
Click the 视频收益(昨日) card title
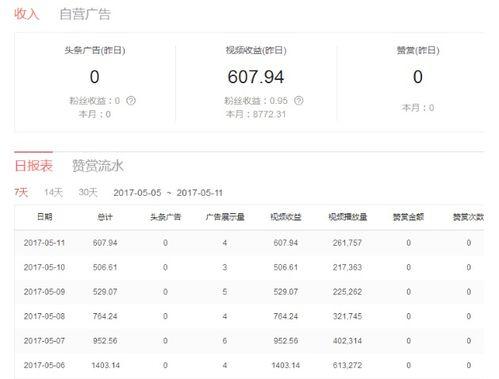(256, 50)
